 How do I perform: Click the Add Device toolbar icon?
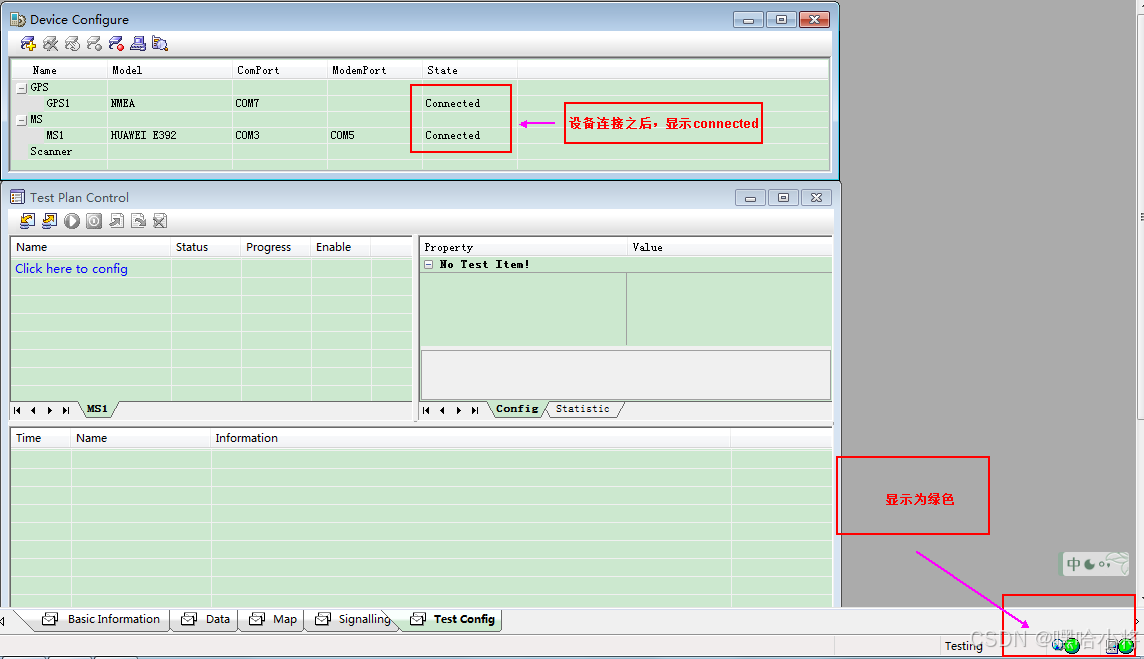[28, 43]
